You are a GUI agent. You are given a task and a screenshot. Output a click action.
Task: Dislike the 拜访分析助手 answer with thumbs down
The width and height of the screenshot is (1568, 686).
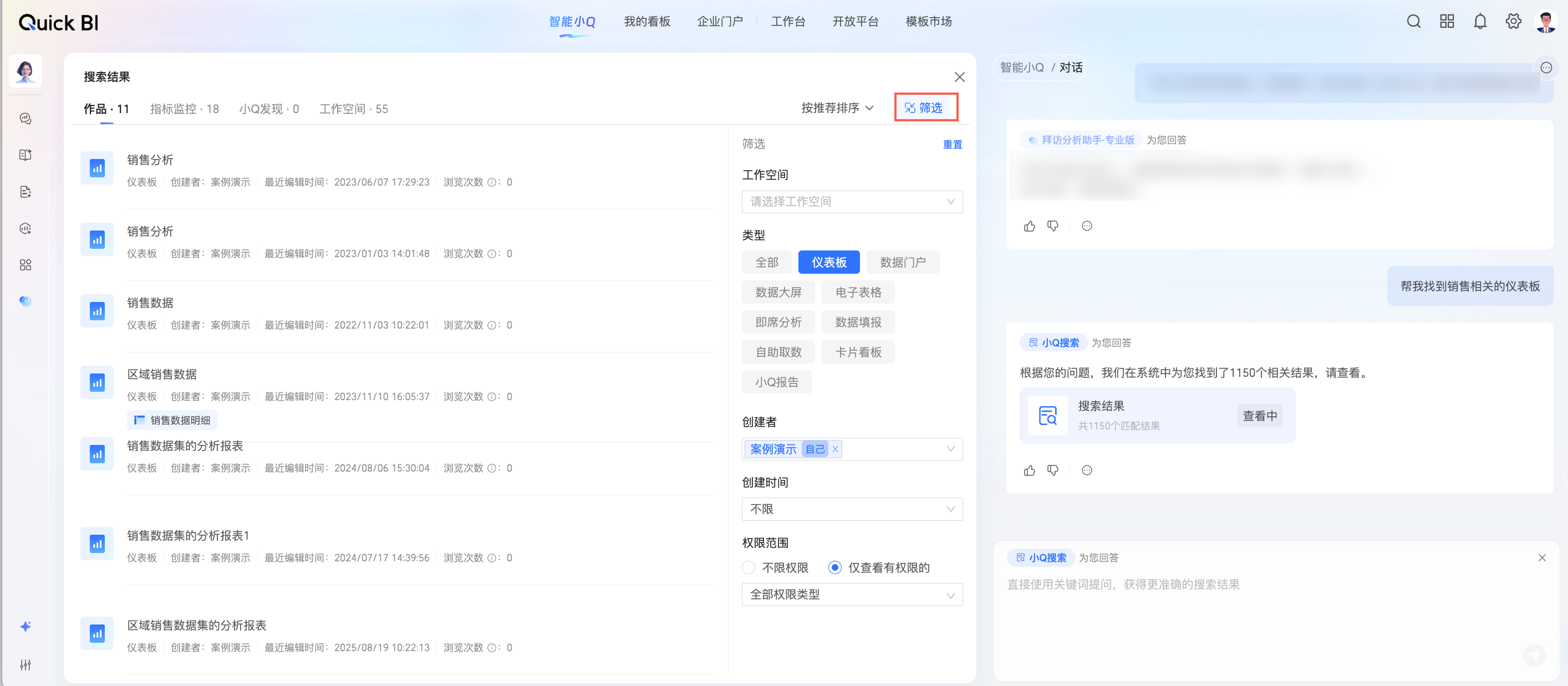pyautogui.click(x=1053, y=226)
